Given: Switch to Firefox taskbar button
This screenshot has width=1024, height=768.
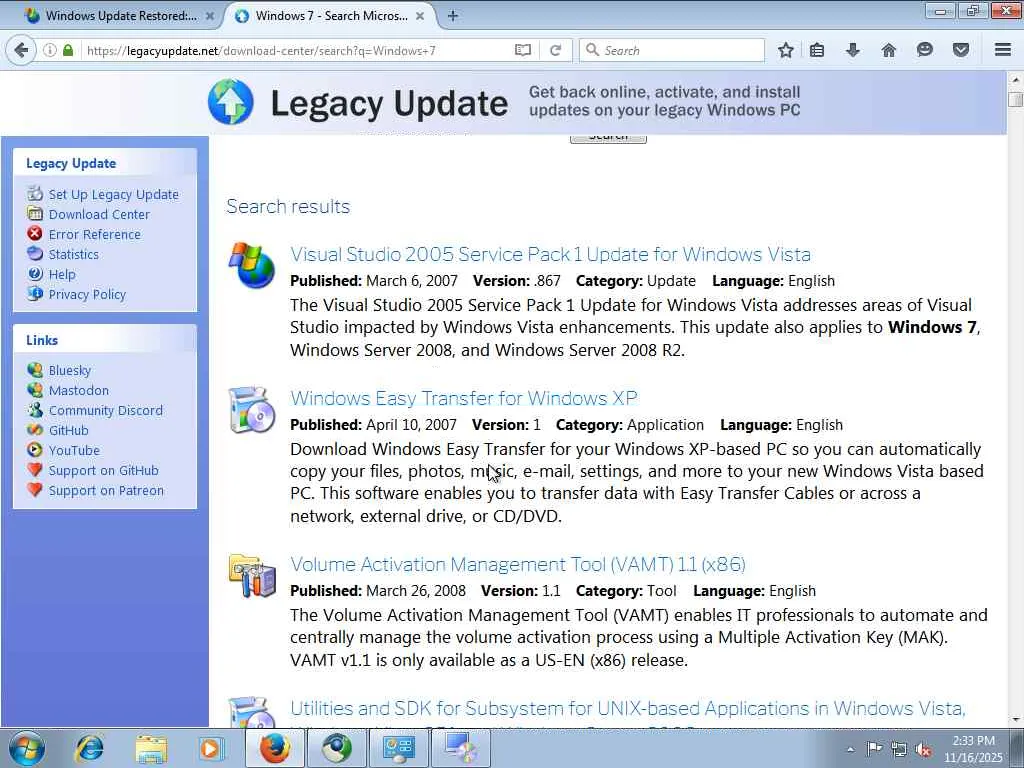Looking at the screenshot, I should [275, 748].
